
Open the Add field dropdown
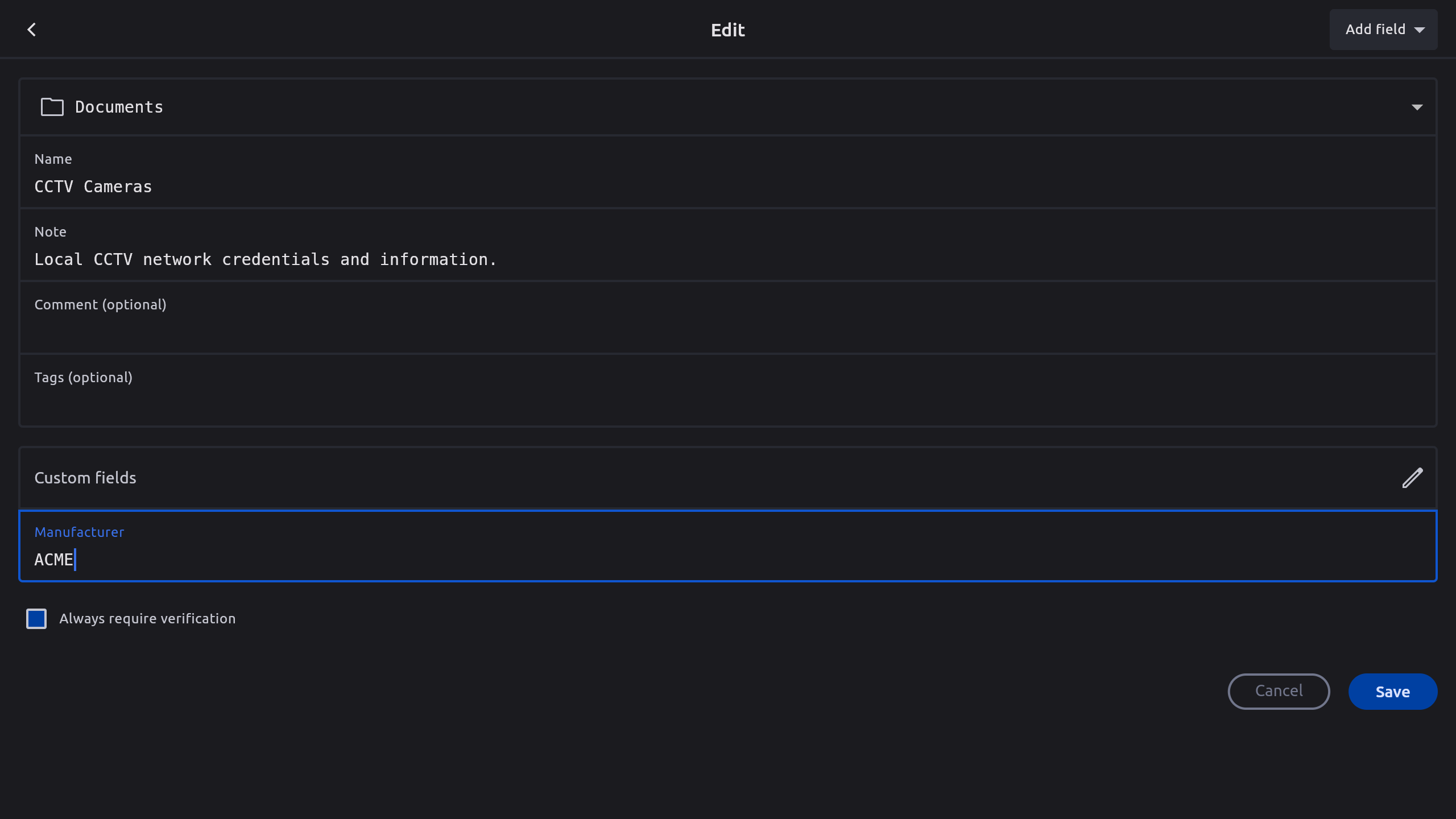pos(1382,30)
